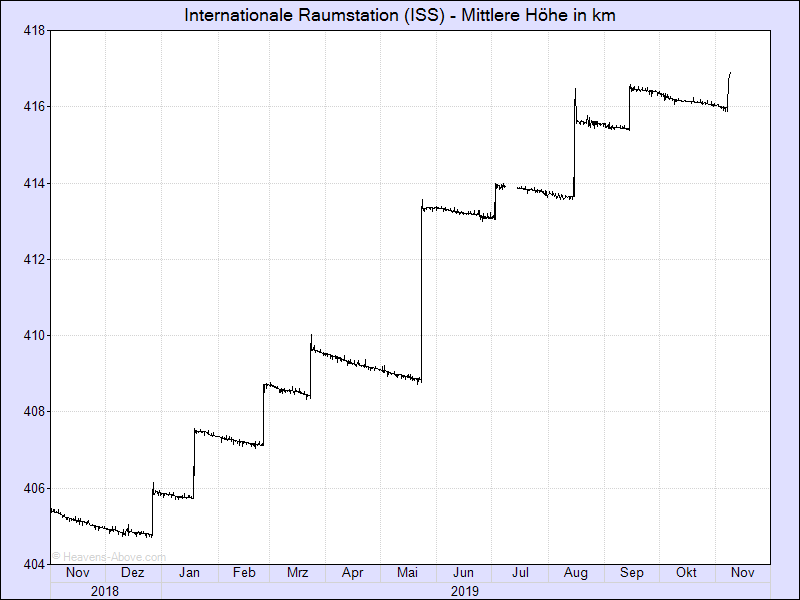This screenshot has width=800, height=600.
Task: Click the Heavens-Above.com watermark
Action: point(109,557)
